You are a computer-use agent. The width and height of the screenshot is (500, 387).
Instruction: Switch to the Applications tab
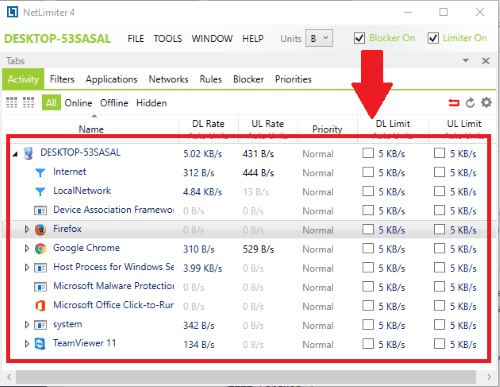[111, 79]
